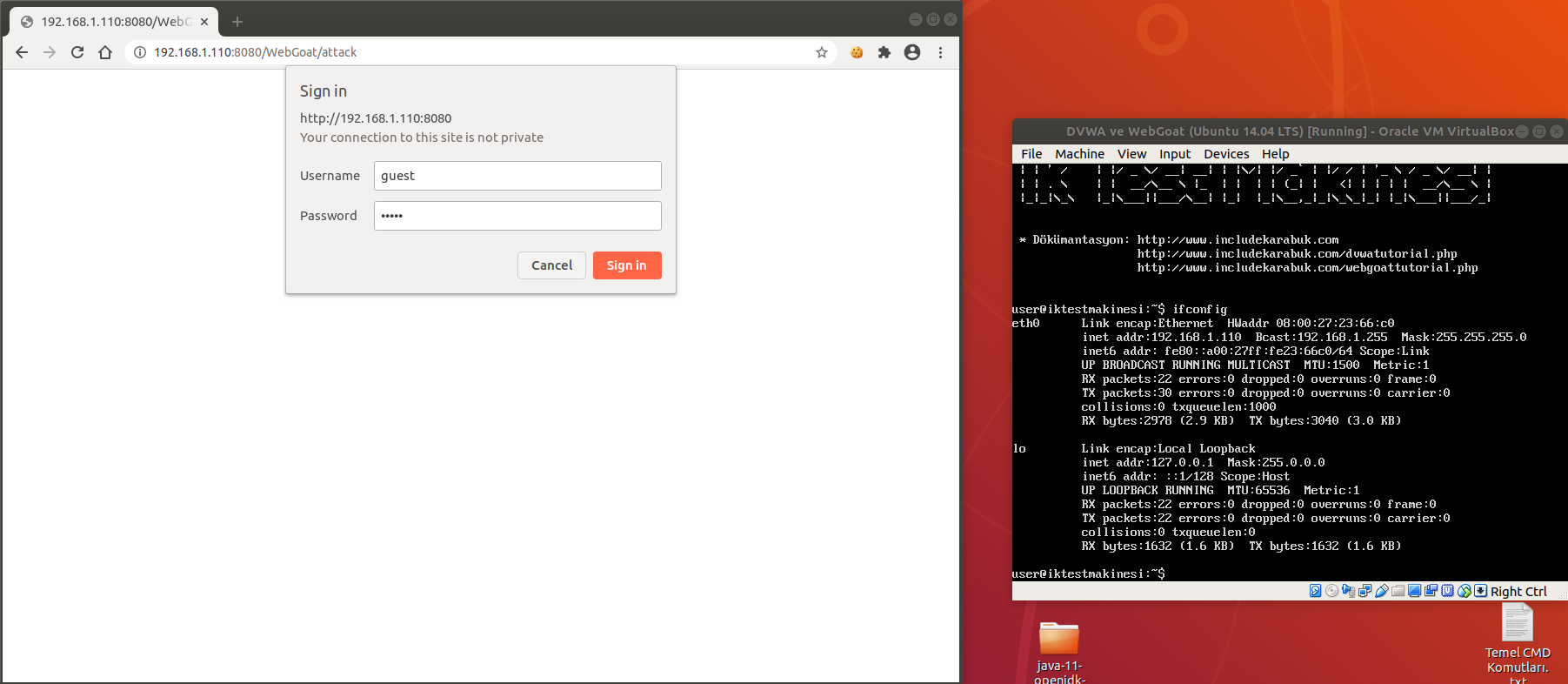Click the VirtualBox shared folders icon
The width and height of the screenshot is (1568, 684).
click(1398, 591)
